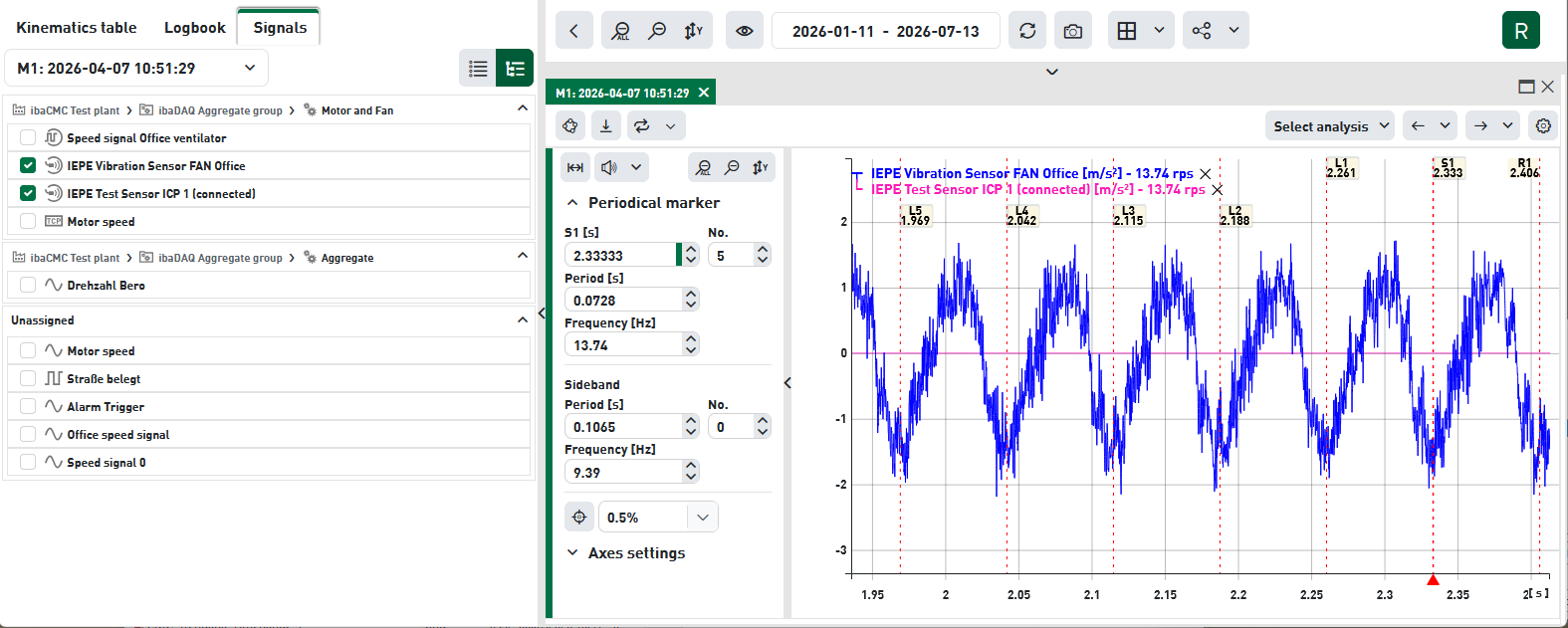The height and width of the screenshot is (628, 1568).
Task: Open dropdown beside left arrow button
Action: (x=1445, y=125)
